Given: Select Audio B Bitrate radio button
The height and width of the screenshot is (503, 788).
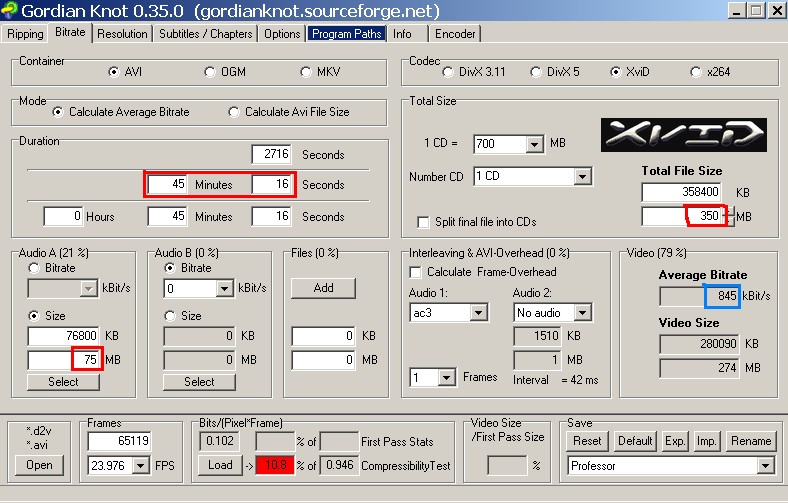Looking at the screenshot, I should [x=170, y=268].
